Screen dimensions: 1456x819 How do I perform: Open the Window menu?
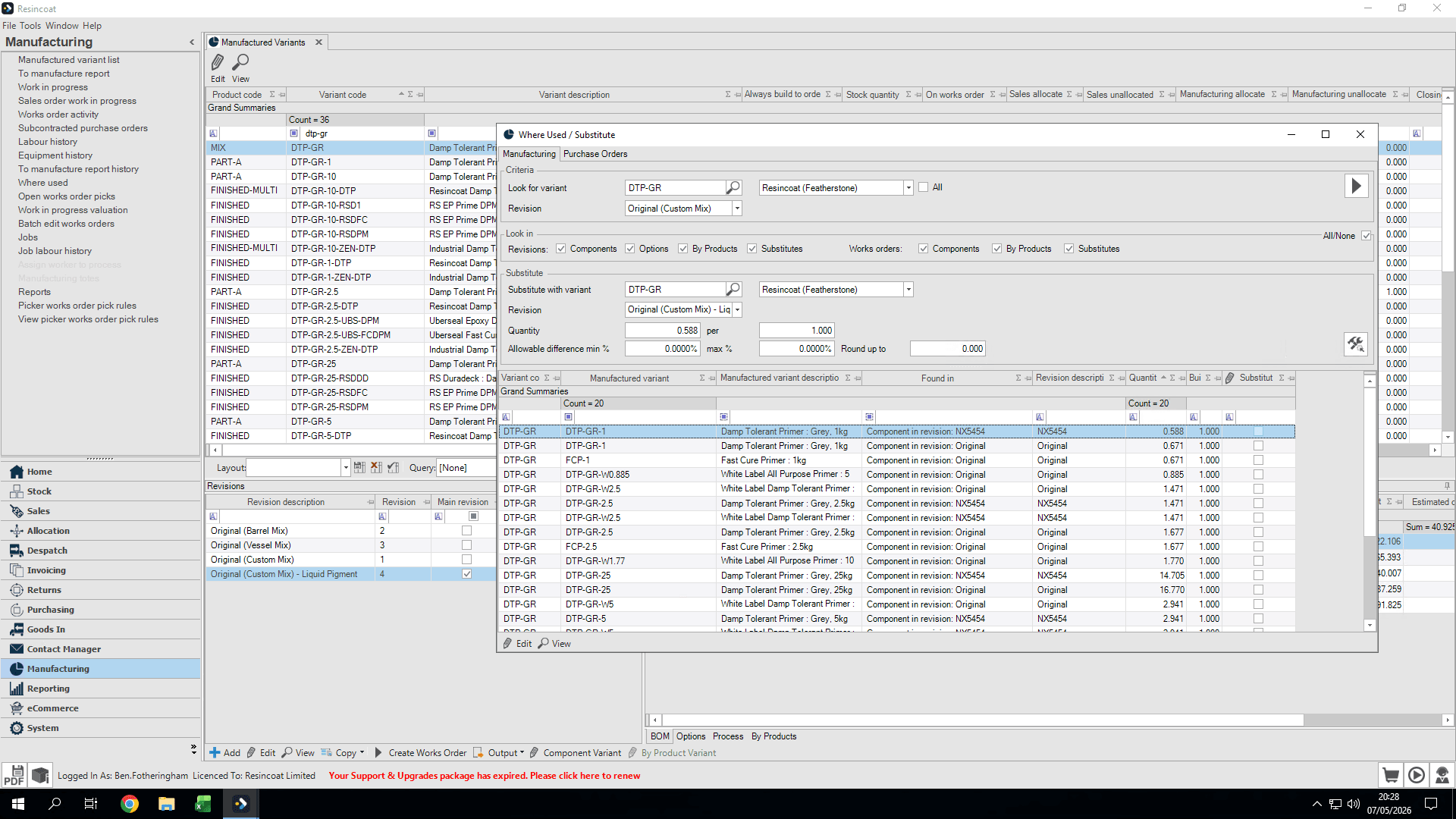point(61,26)
